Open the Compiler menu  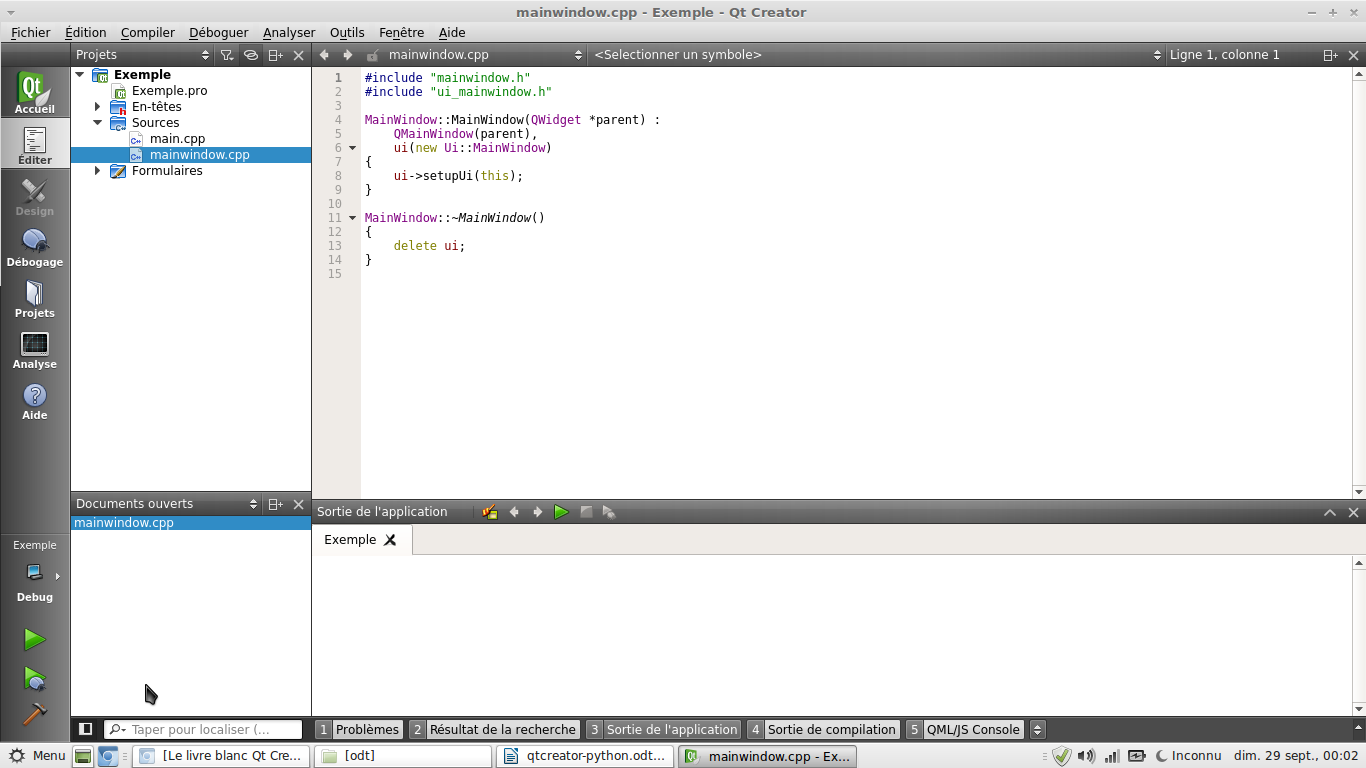(x=147, y=33)
